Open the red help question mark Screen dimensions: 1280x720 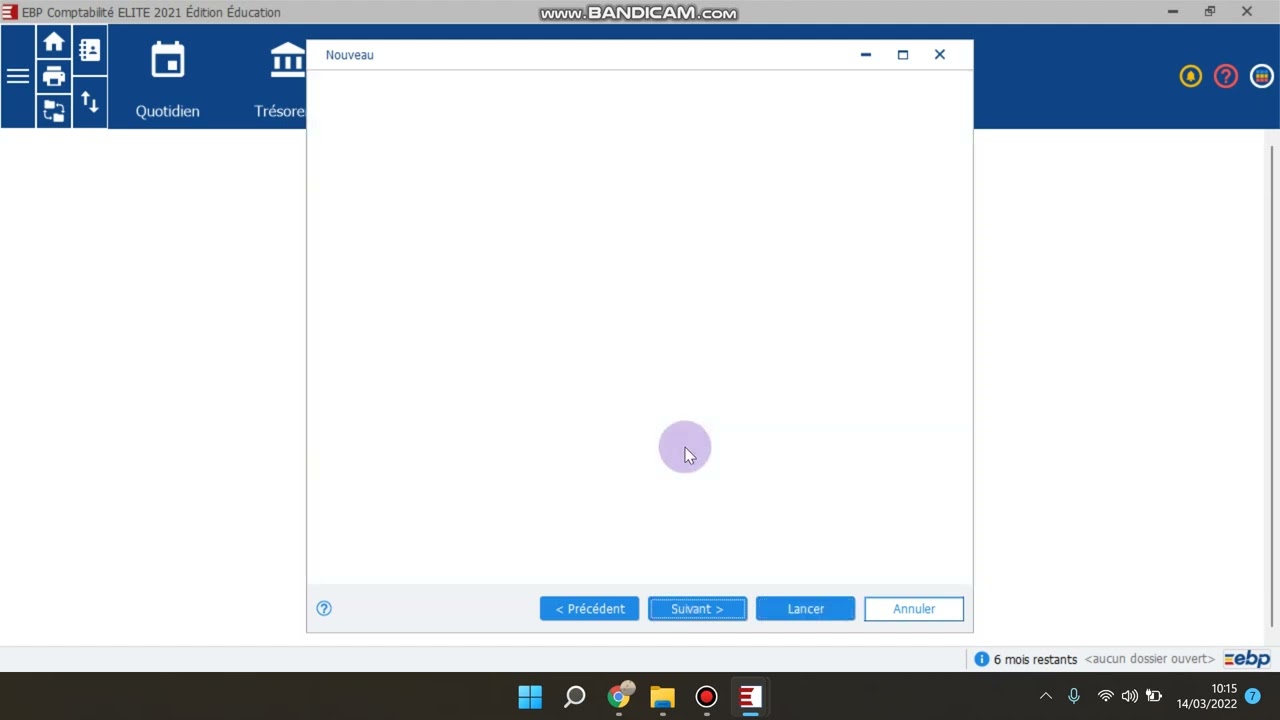[x=1226, y=76]
